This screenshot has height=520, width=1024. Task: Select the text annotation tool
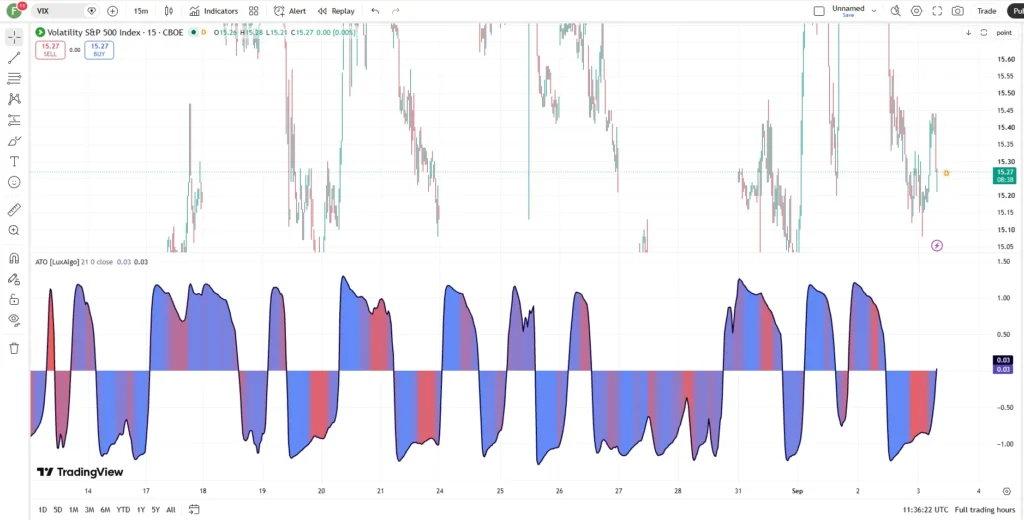pyautogui.click(x=14, y=161)
